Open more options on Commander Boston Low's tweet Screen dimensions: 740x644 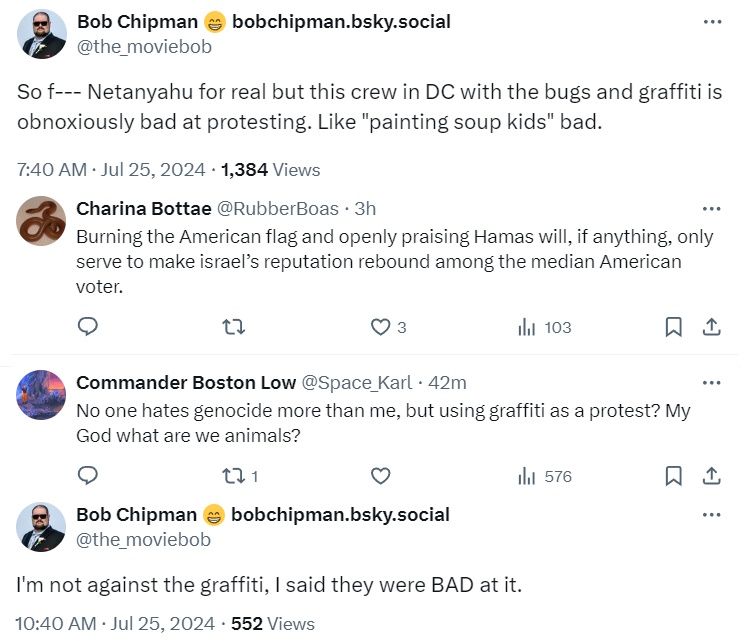coord(711,383)
